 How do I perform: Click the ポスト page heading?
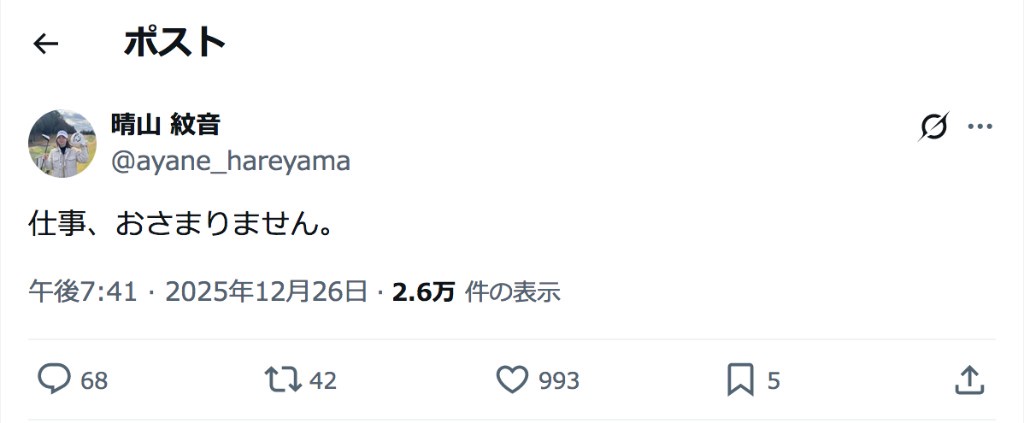coord(175,42)
